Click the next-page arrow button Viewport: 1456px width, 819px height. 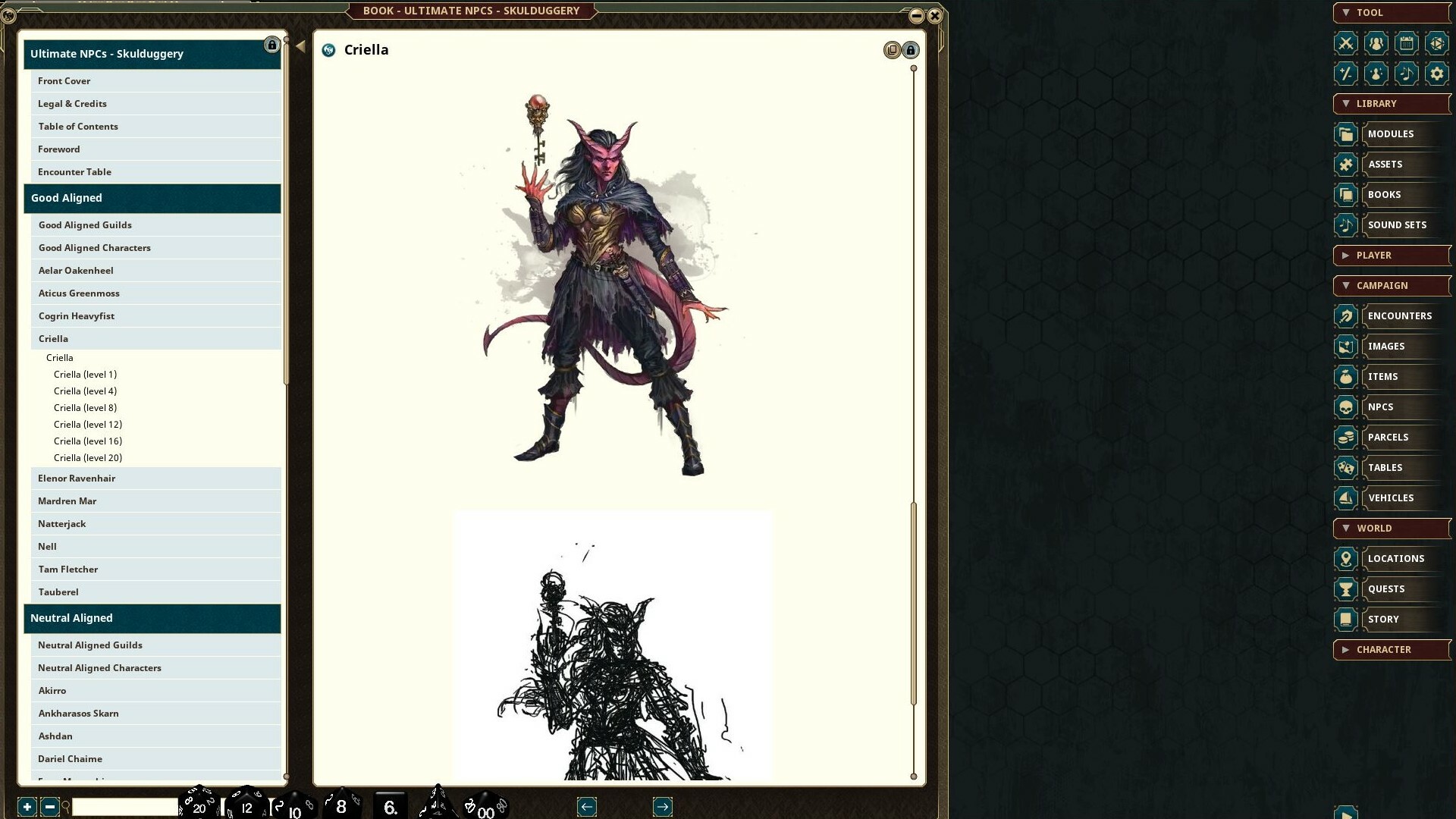coord(661,807)
